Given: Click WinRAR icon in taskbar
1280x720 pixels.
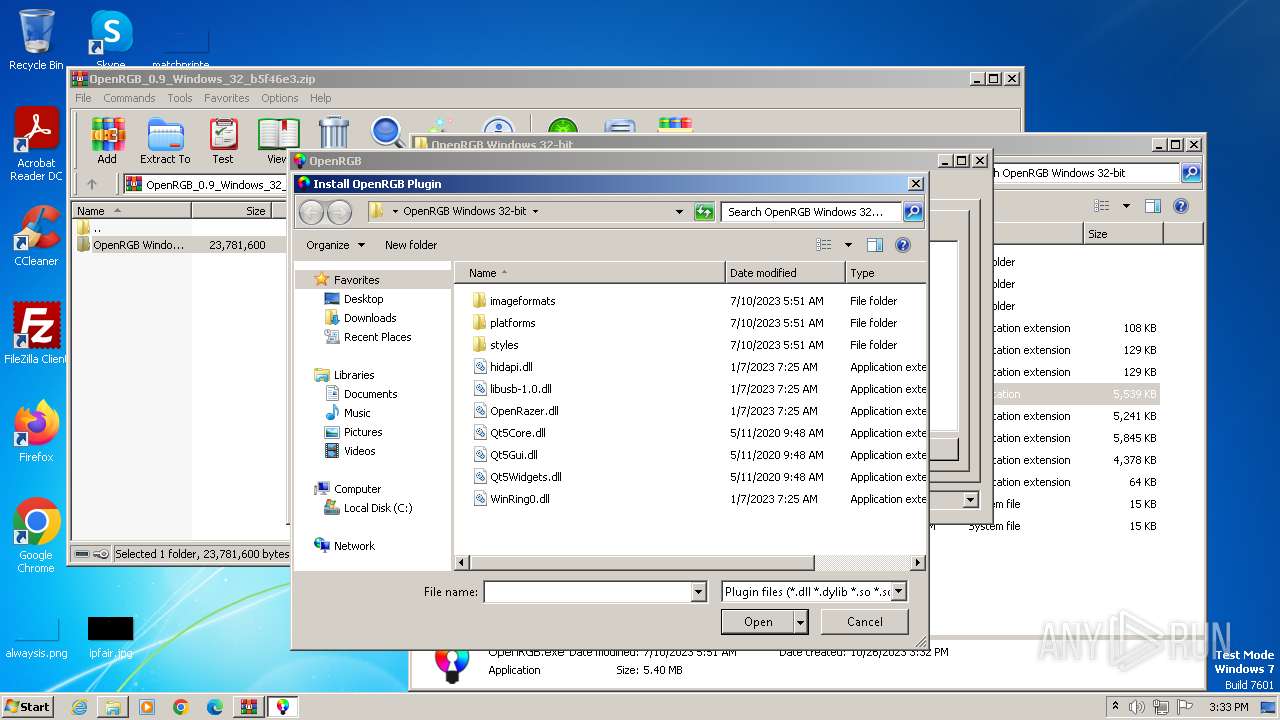Looking at the screenshot, I should (248, 707).
